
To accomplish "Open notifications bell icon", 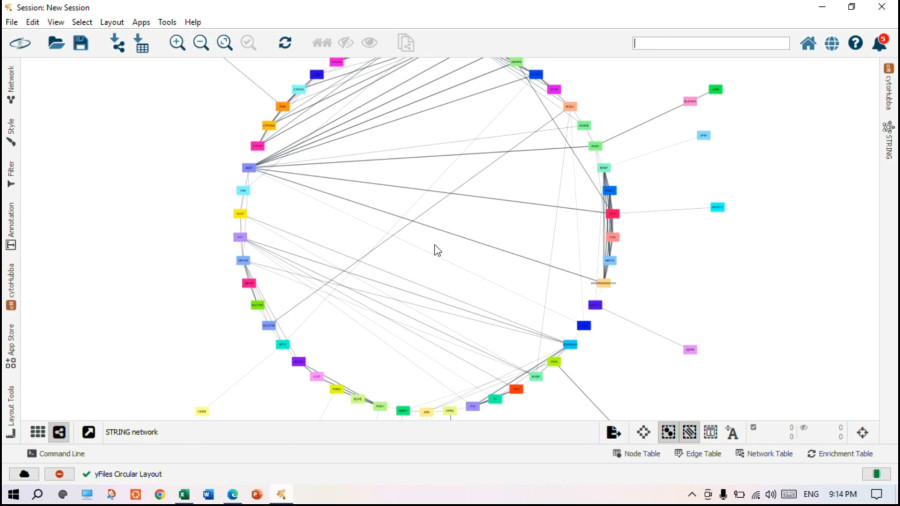I will point(879,42).
